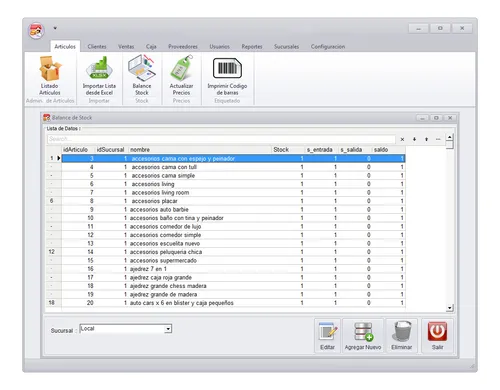Screen dimensions: 500x390
Task: Select row 'accesorios placar'
Action: [x=233, y=201]
